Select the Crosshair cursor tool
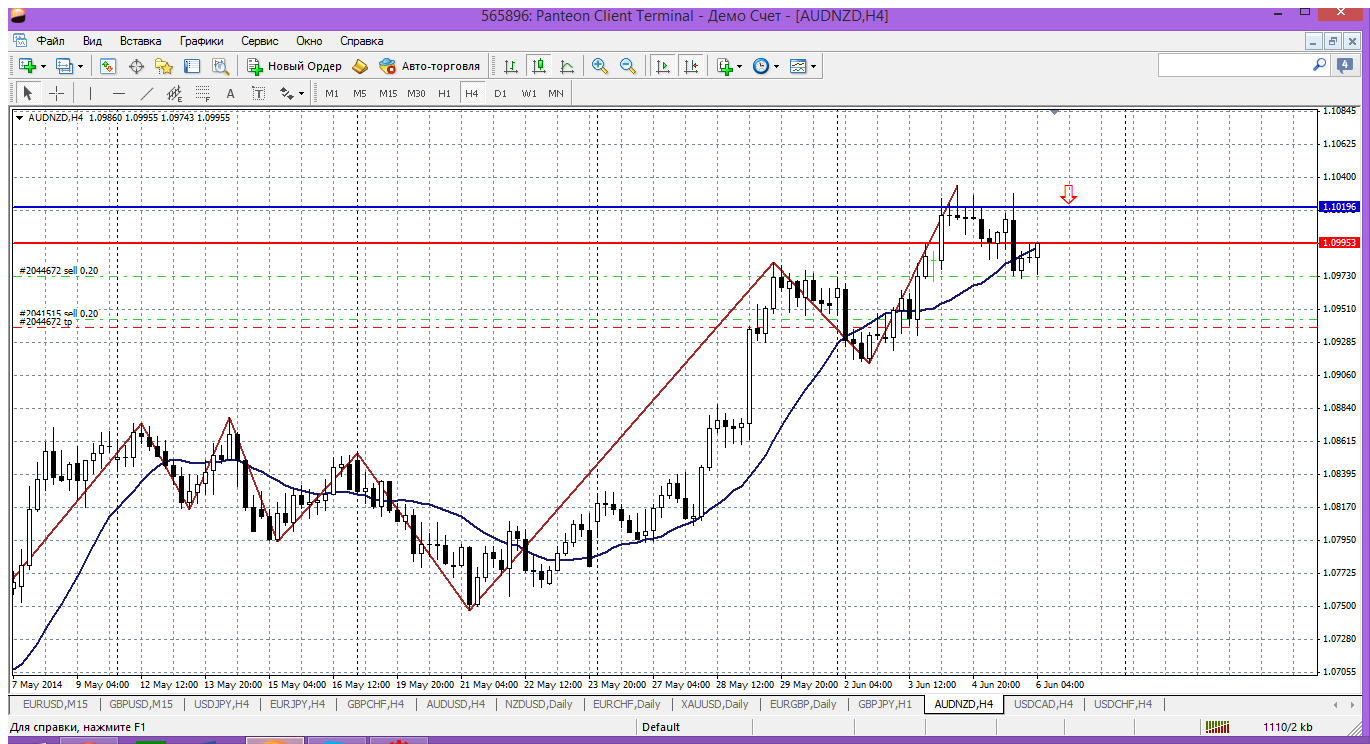This screenshot has height=744, width=1370. click(x=57, y=93)
